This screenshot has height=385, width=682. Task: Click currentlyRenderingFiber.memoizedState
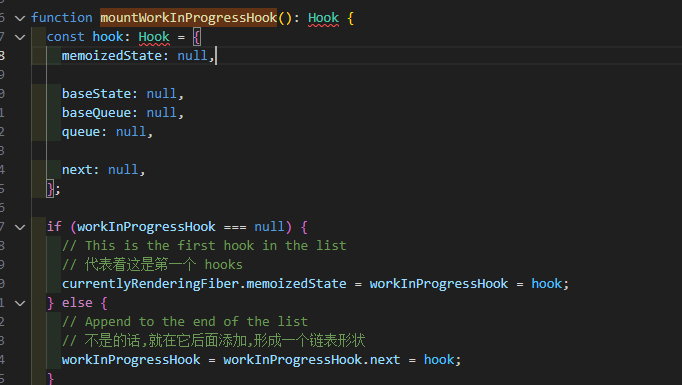tap(204, 284)
